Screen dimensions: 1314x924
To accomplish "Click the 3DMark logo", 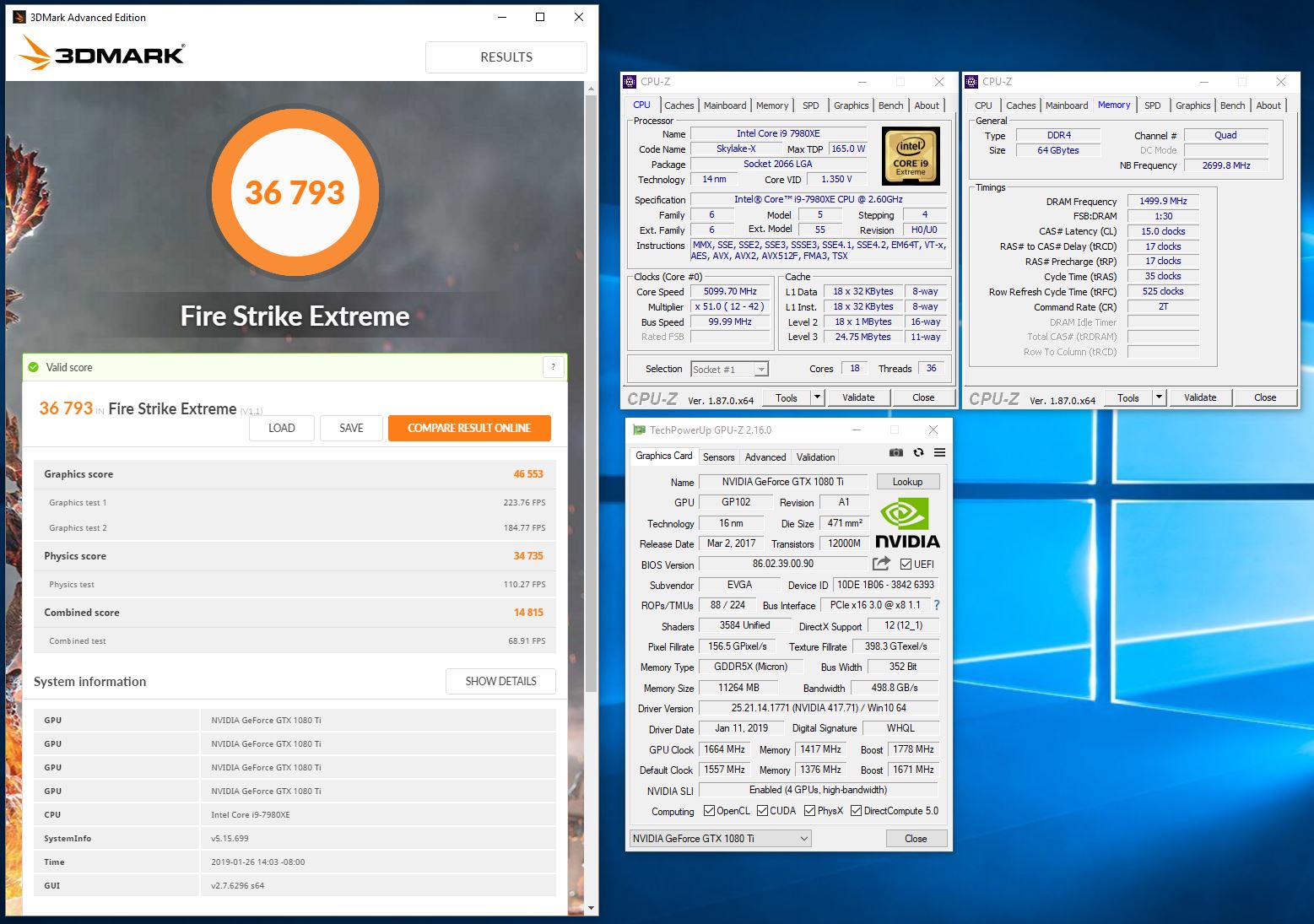I will tap(102, 53).
